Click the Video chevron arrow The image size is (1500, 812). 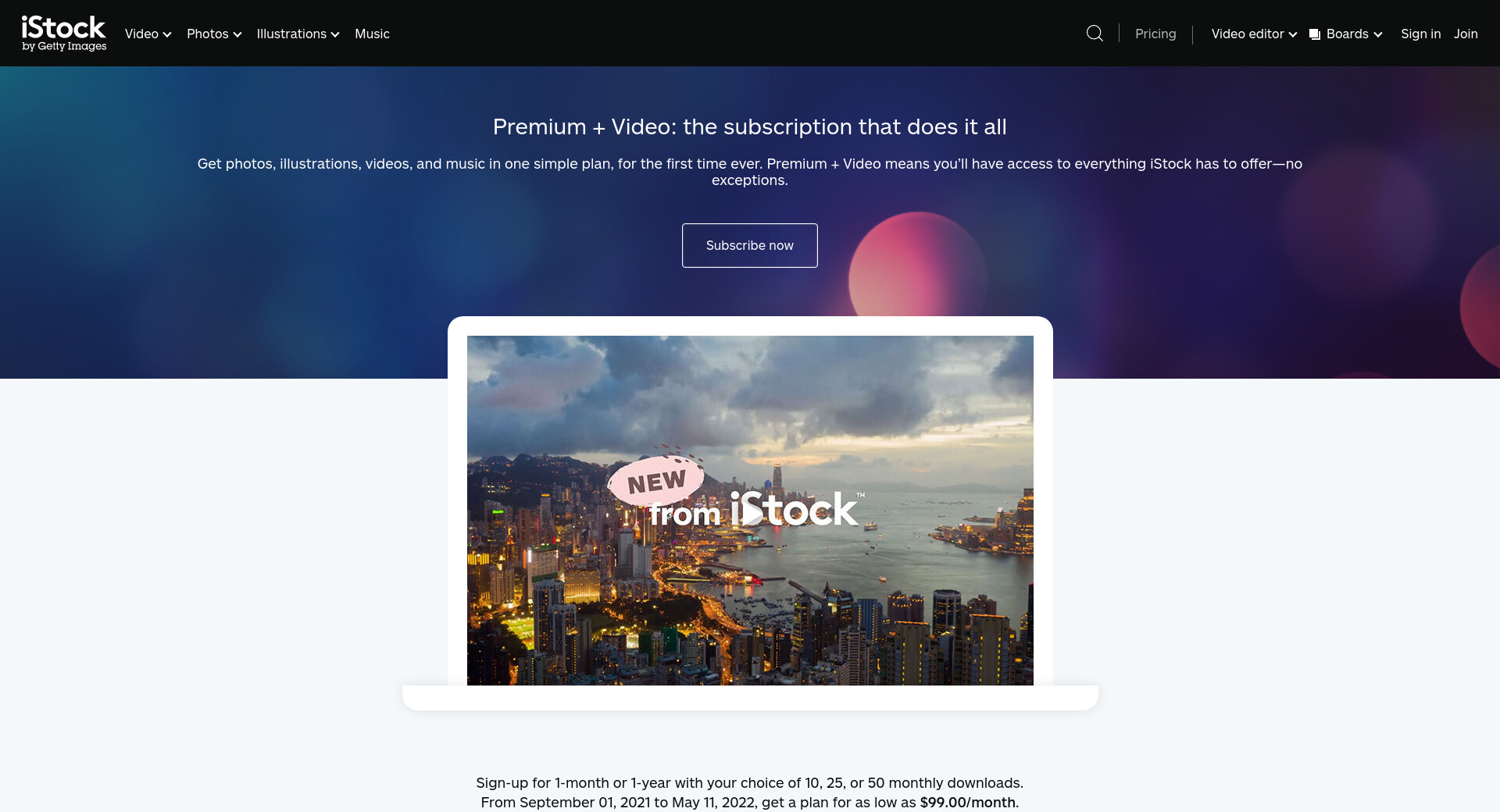coord(167,34)
